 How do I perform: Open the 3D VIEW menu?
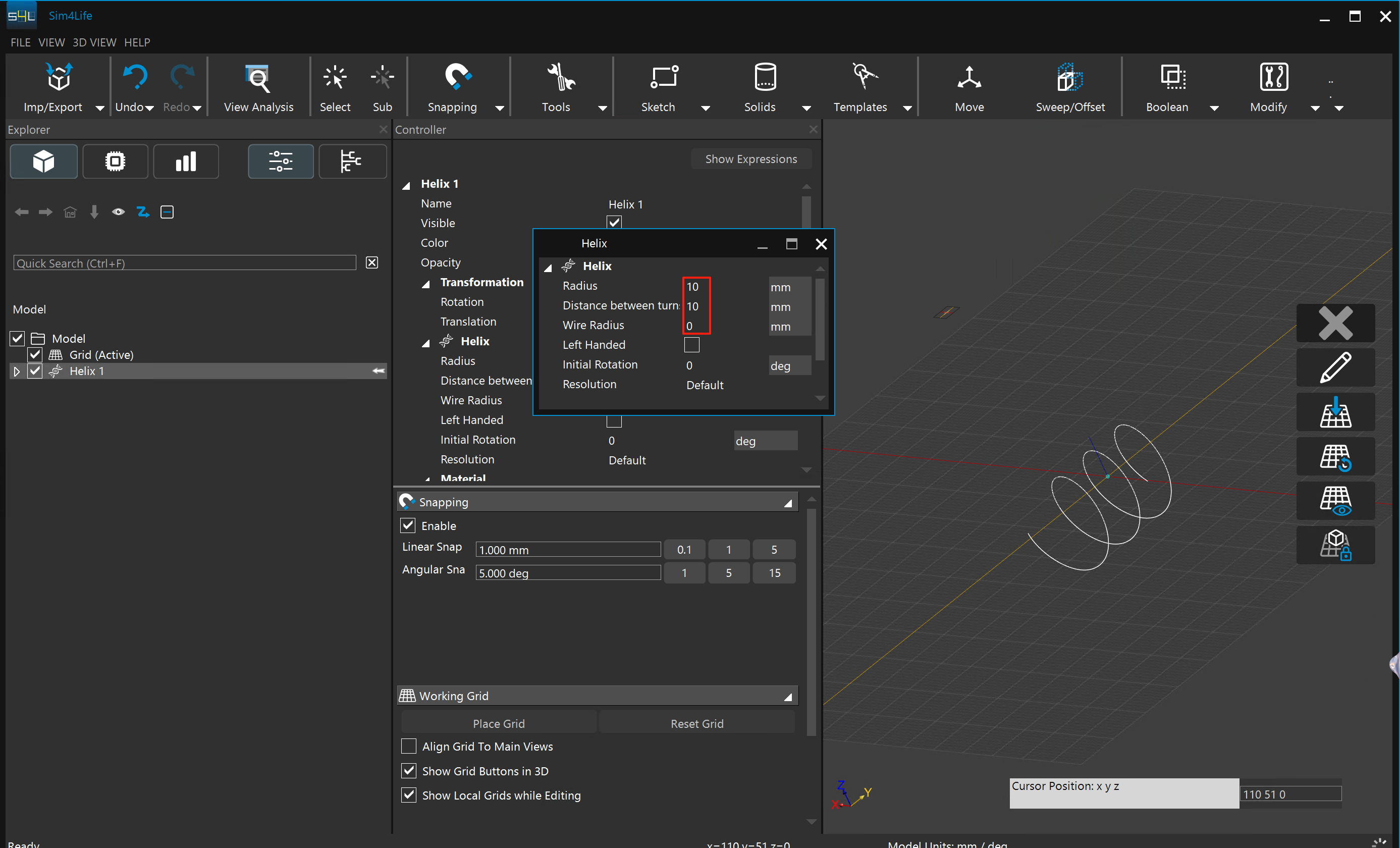point(94,42)
